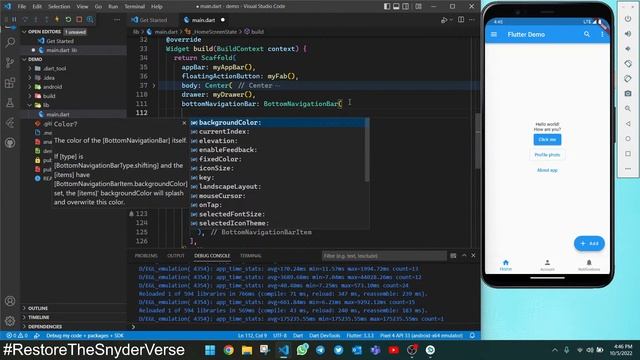Image resolution: width=640 pixels, height=360 pixels.
Task: Open the overflow menu in Flutter Demo app bar
Action: (x=602, y=35)
